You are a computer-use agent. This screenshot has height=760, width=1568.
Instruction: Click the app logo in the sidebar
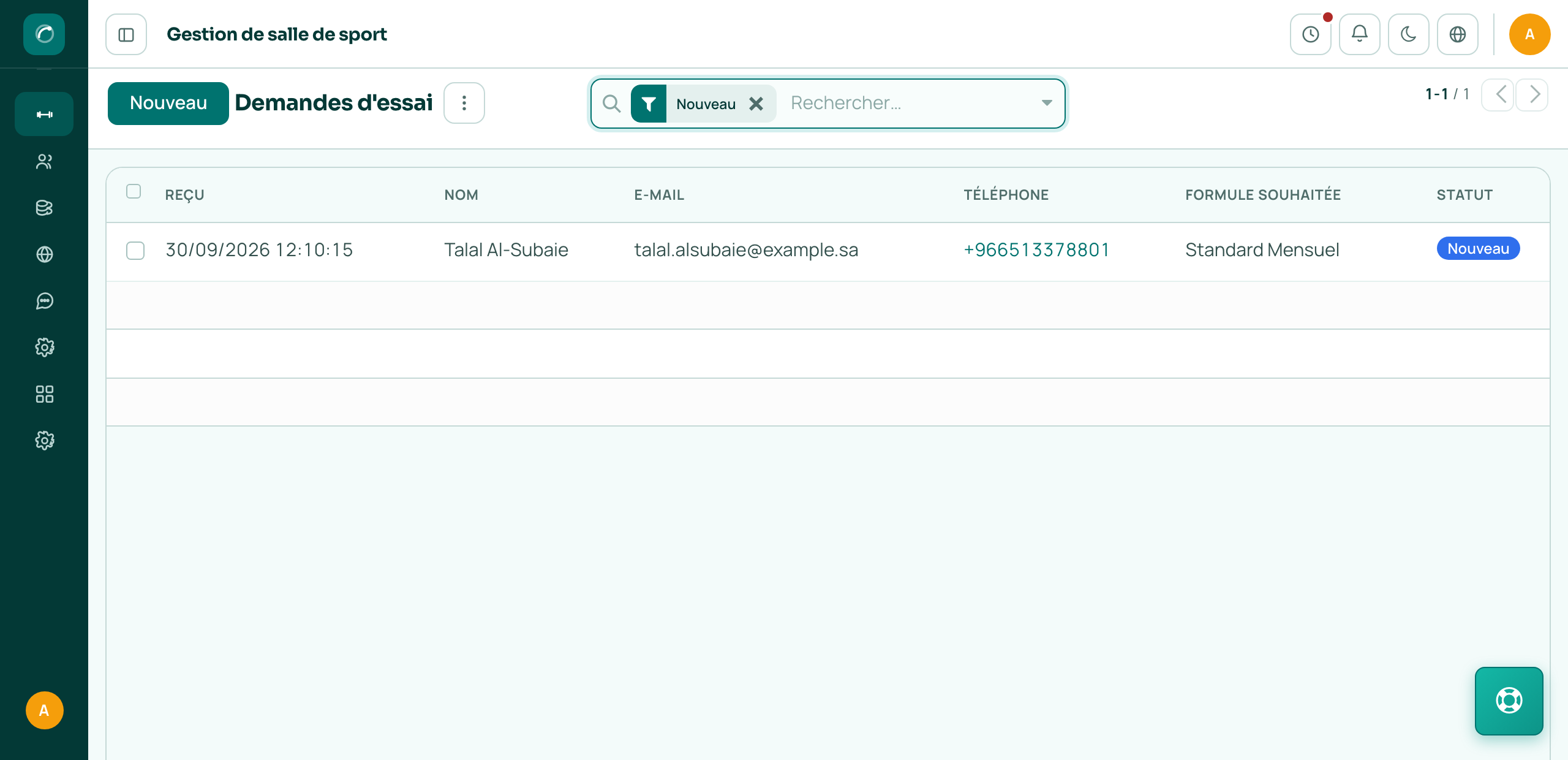pyautogui.click(x=44, y=34)
